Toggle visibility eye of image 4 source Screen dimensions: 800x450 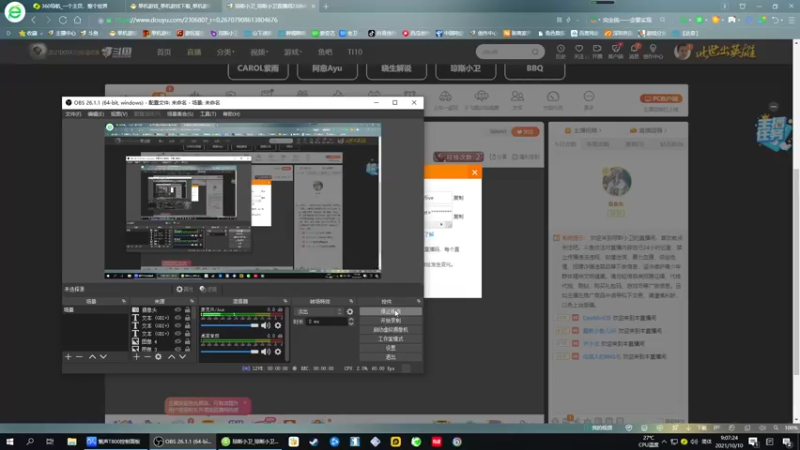pyautogui.click(x=178, y=341)
